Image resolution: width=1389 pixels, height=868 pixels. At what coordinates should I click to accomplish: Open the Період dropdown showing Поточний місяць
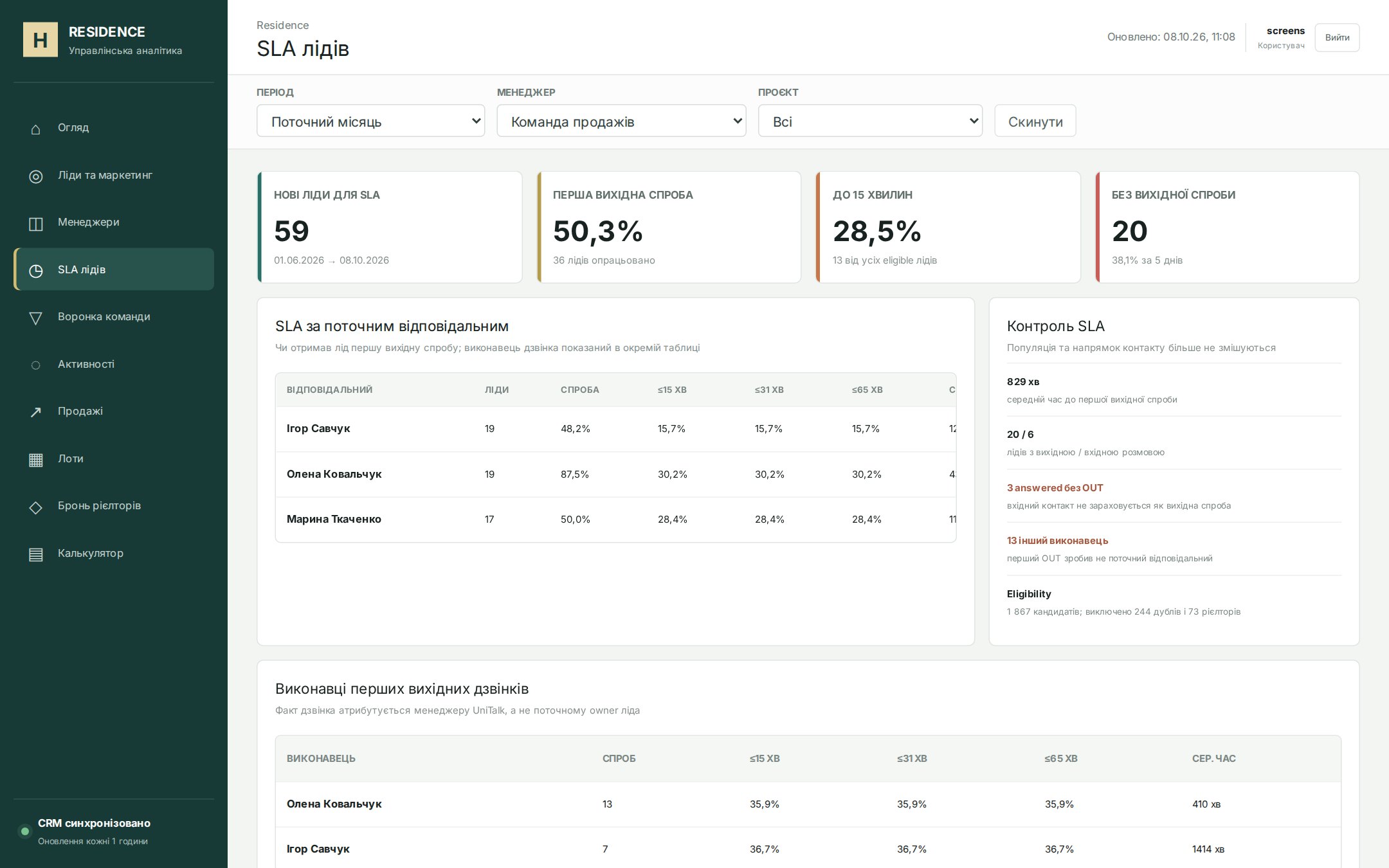tap(370, 121)
